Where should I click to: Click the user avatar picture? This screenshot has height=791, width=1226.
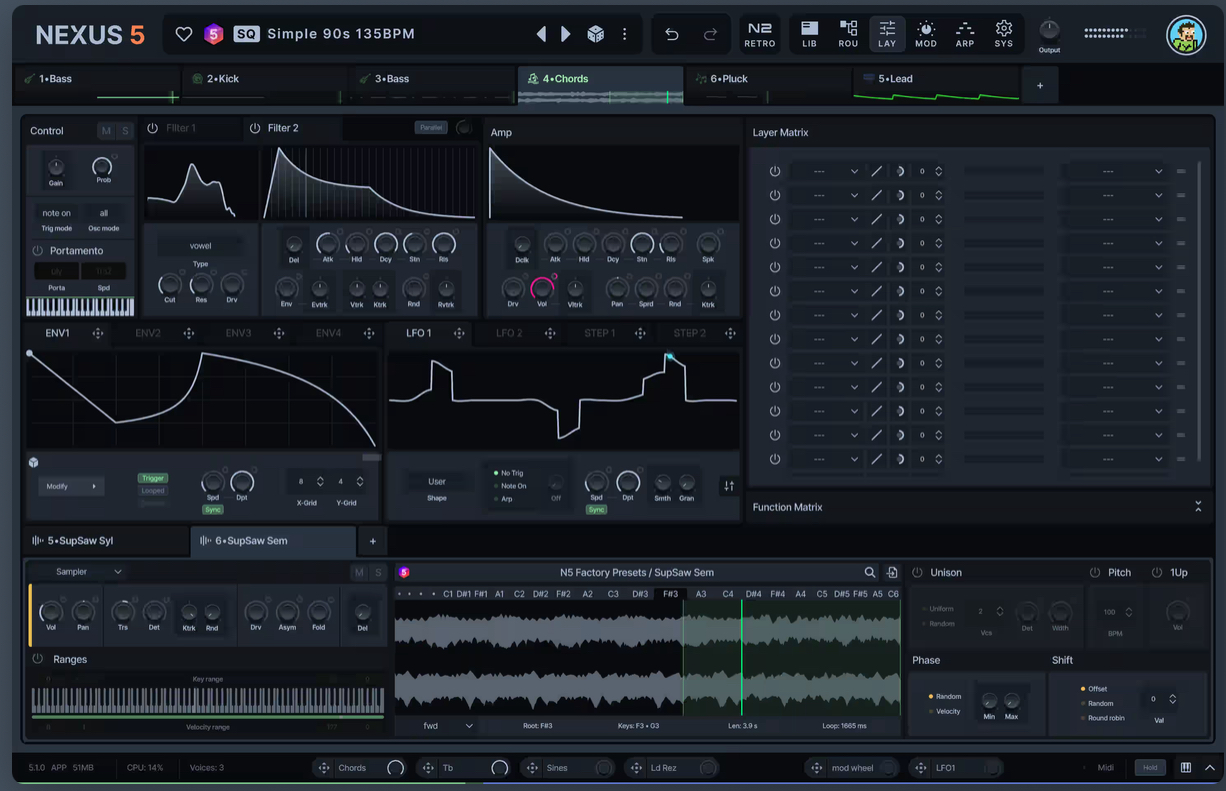point(1187,35)
